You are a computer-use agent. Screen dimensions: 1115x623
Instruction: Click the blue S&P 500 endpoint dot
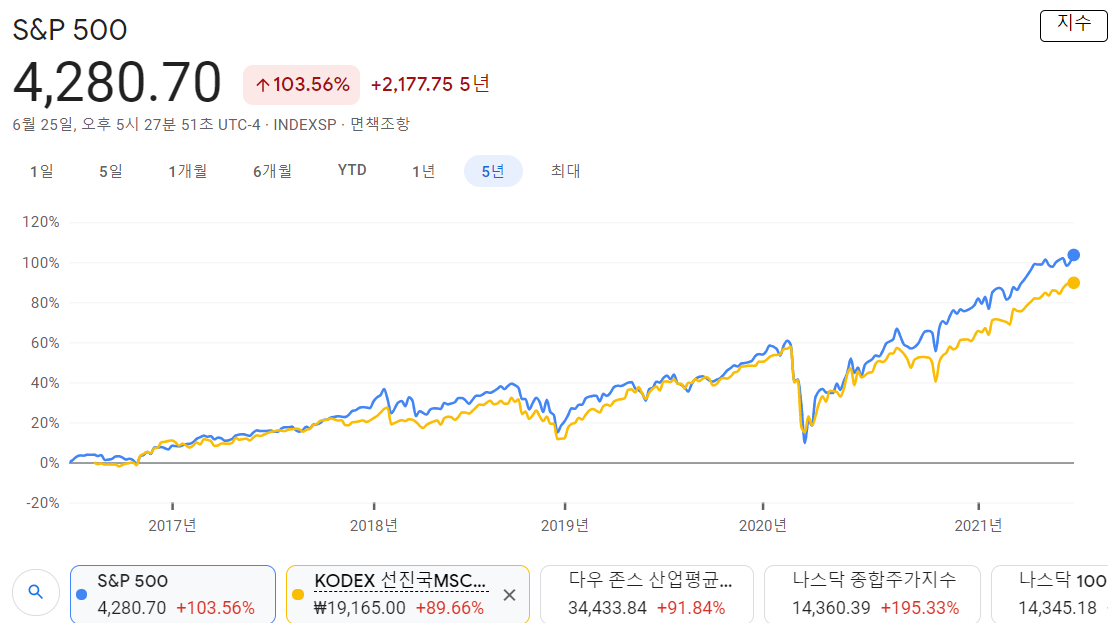coord(1074,255)
